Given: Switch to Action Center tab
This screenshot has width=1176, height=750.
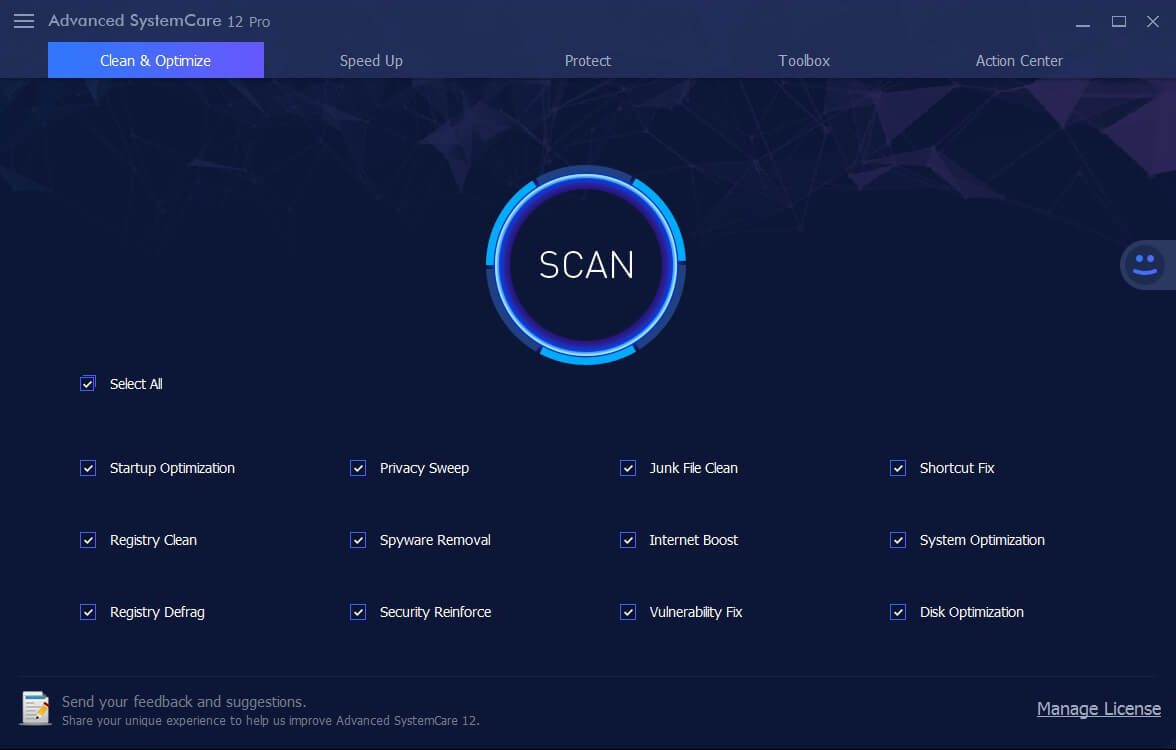Looking at the screenshot, I should [1019, 61].
